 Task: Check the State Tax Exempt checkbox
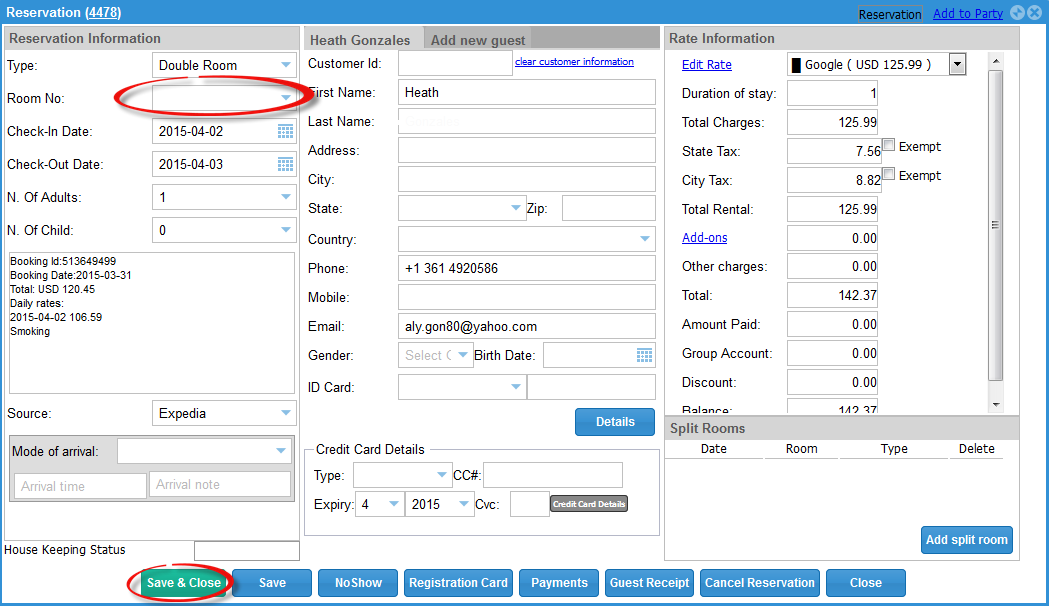[x=889, y=146]
